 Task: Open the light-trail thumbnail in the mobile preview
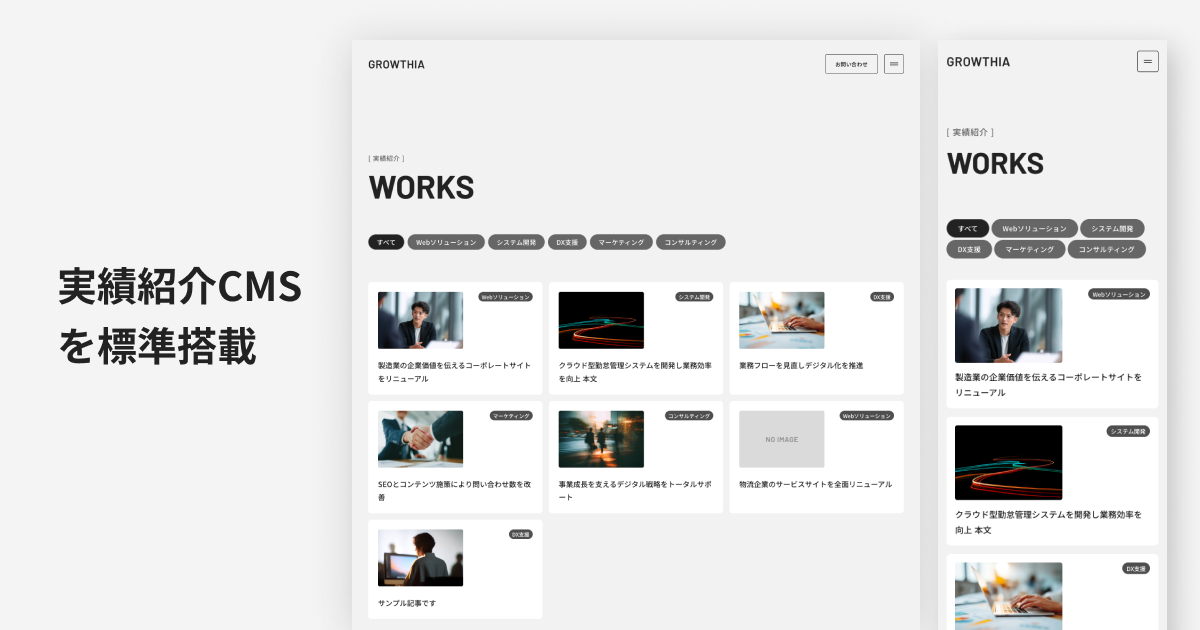click(1008, 462)
